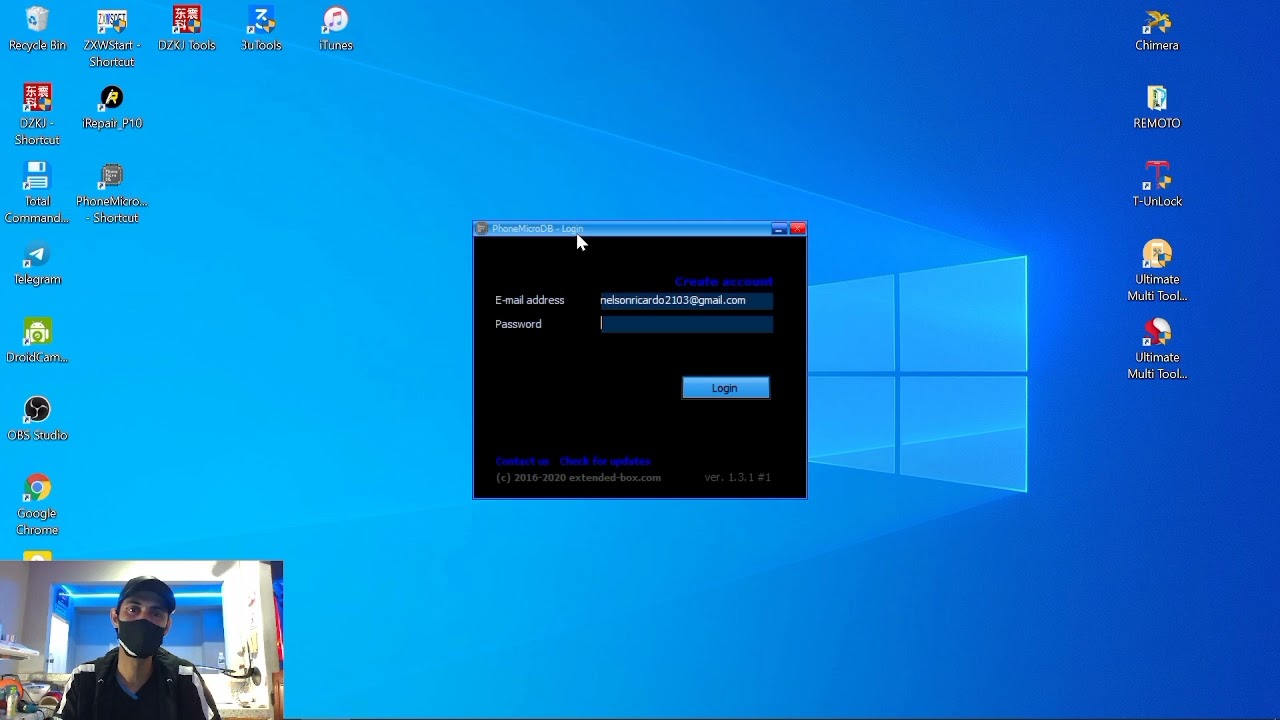Select the OBS Studio desktop icon
This screenshot has height=720, width=1280.
point(37,419)
